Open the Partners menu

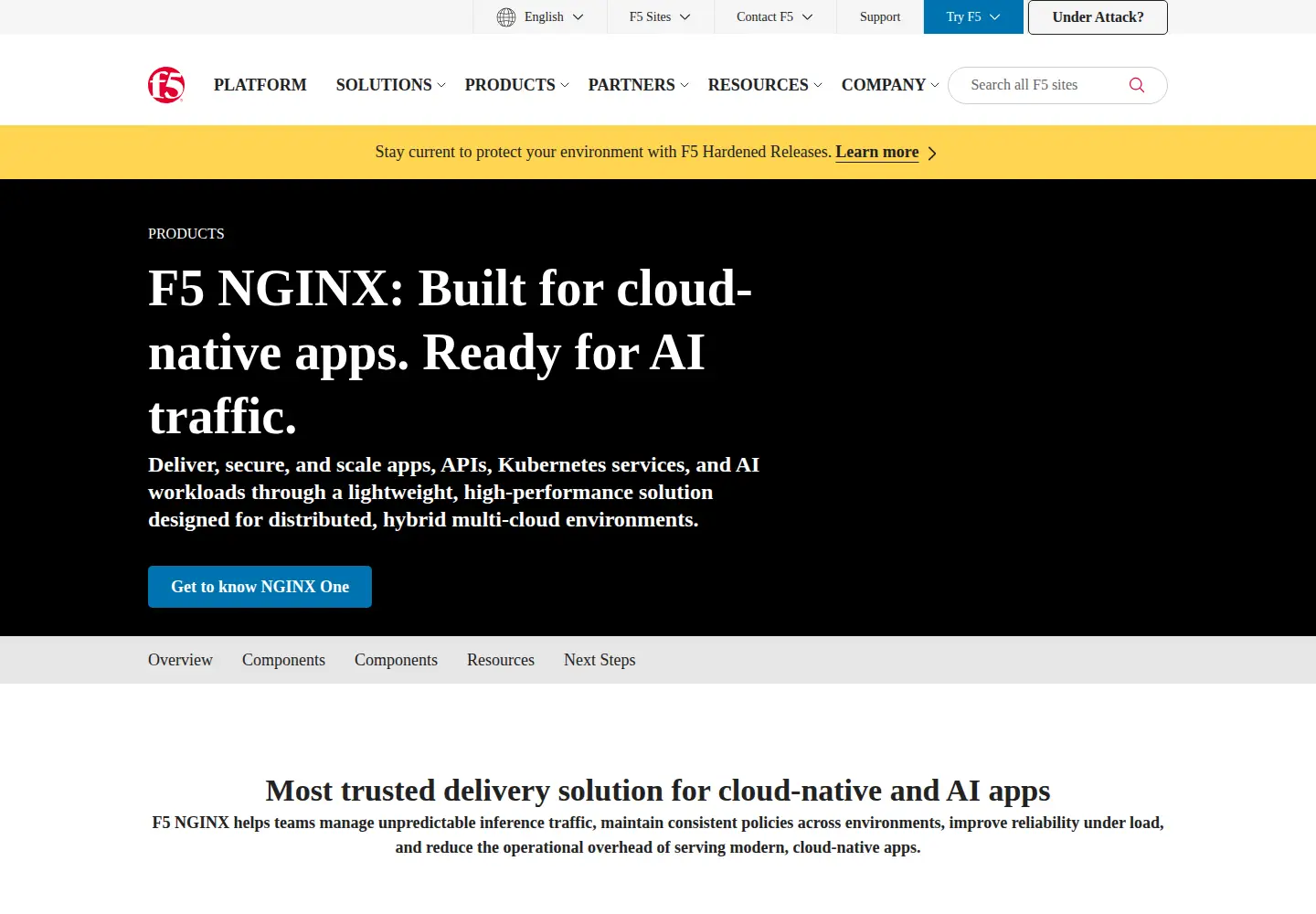pyautogui.click(x=639, y=85)
